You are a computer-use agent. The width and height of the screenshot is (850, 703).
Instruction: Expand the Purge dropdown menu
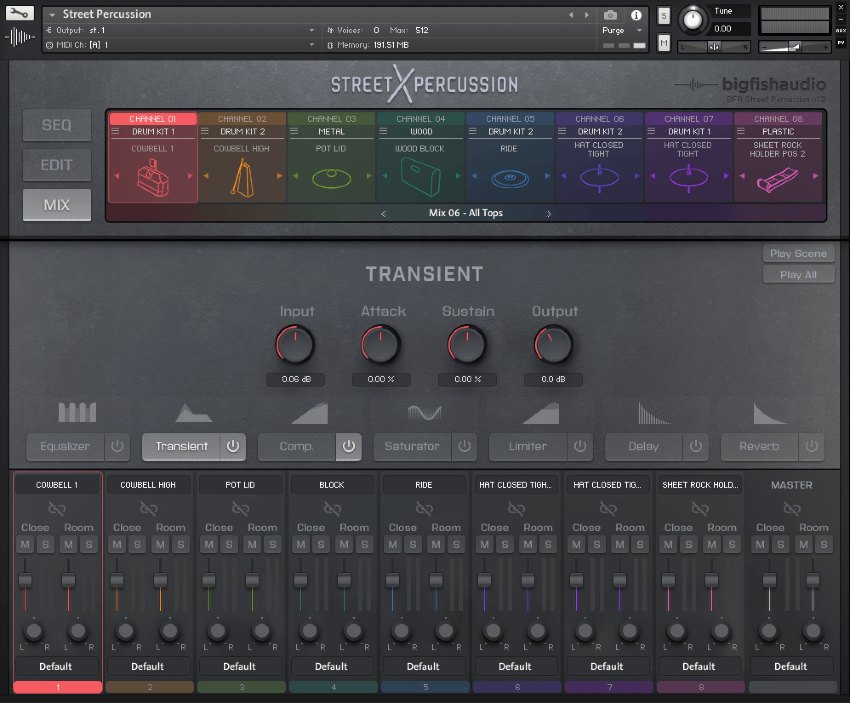(x=624, y=31)
